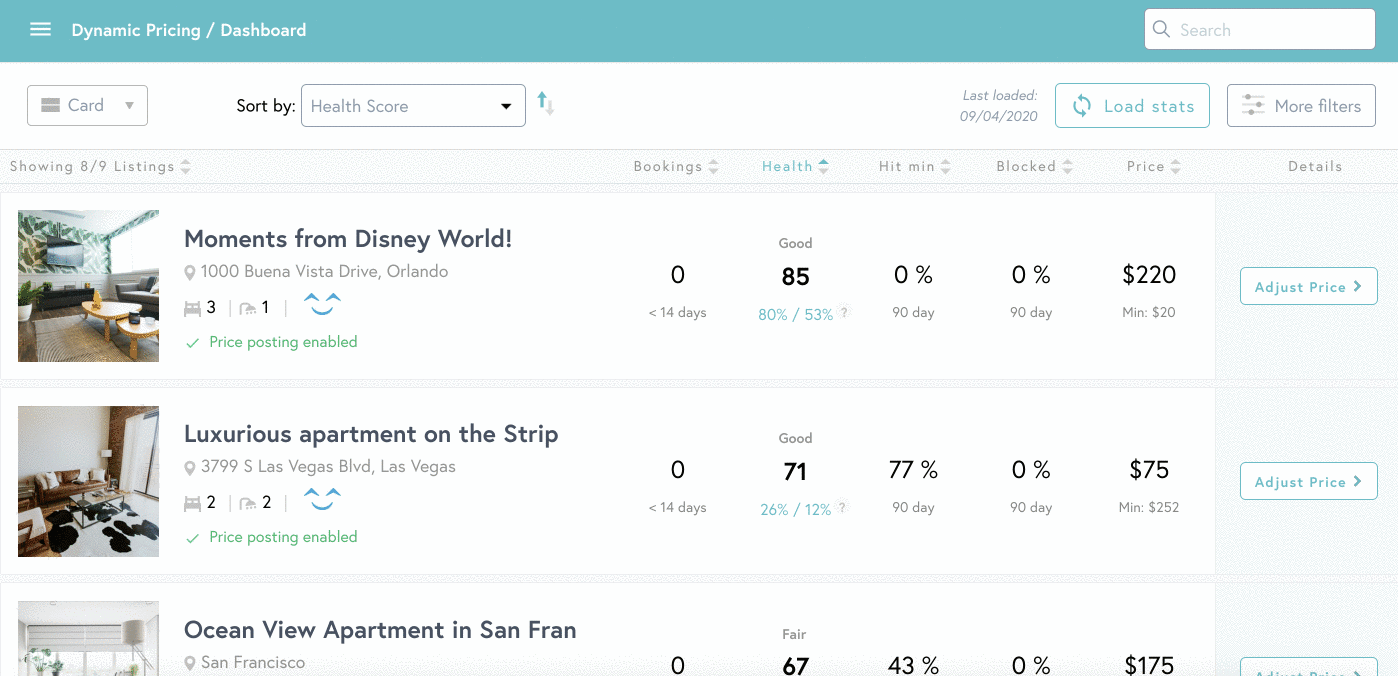Screen dimensions: 1398x676
Task: Click inside the Search input field
Action: (1260, 30)
